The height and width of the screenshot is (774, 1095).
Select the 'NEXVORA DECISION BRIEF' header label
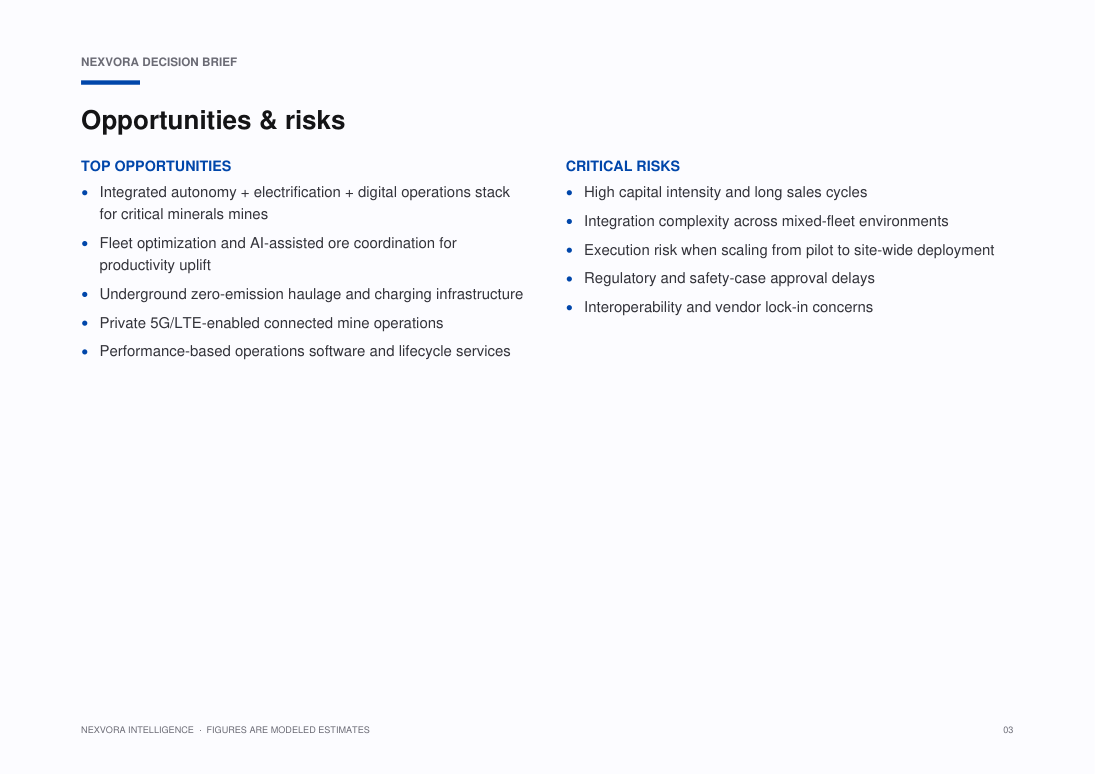[159, 62]
